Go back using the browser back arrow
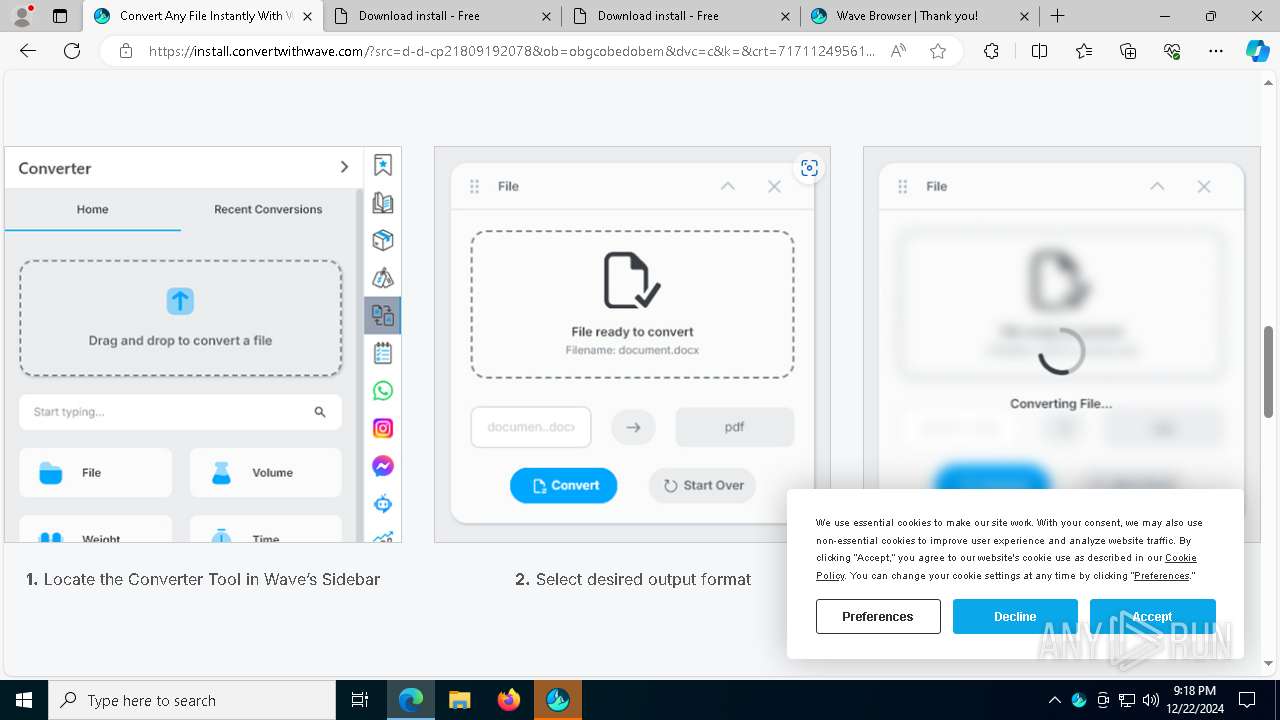Viewport: 1280px width, 720px height. [28, 51]
